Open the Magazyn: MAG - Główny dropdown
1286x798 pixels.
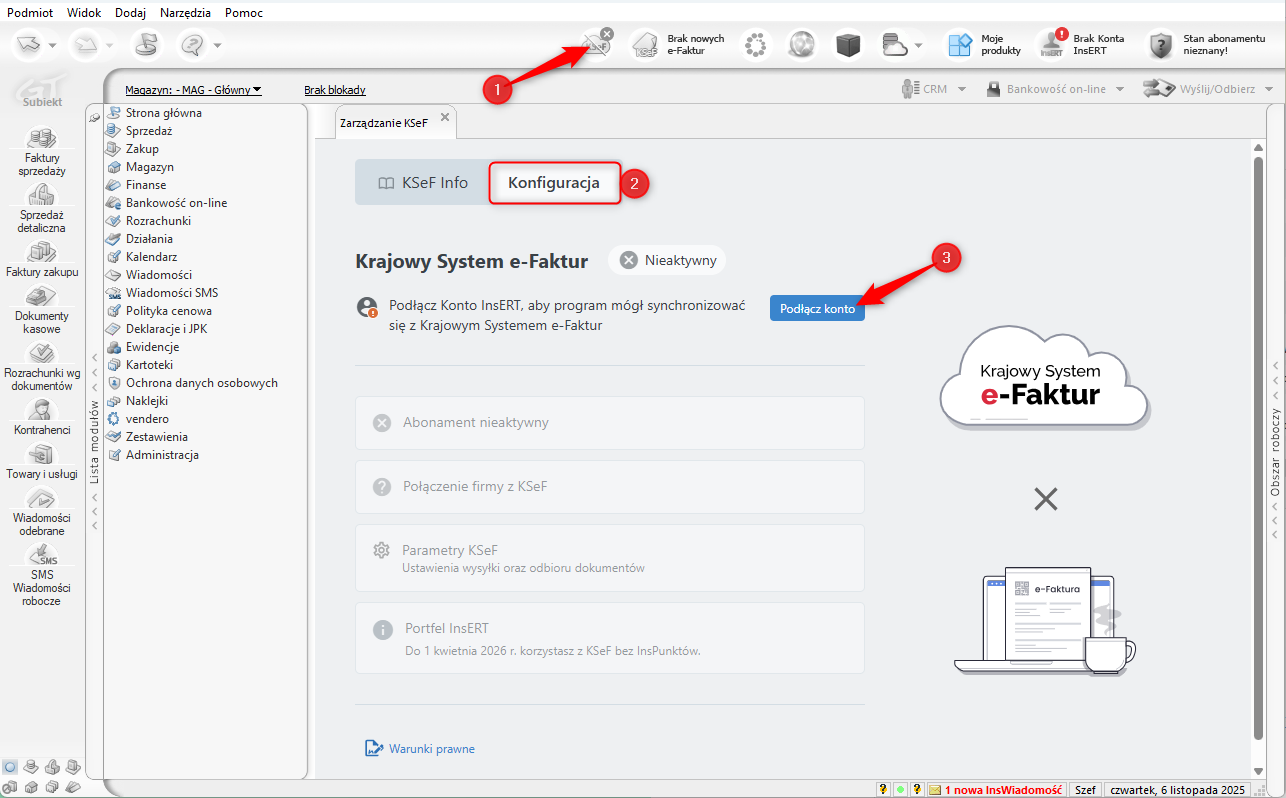pyautogui.click(x=193, y=90)
